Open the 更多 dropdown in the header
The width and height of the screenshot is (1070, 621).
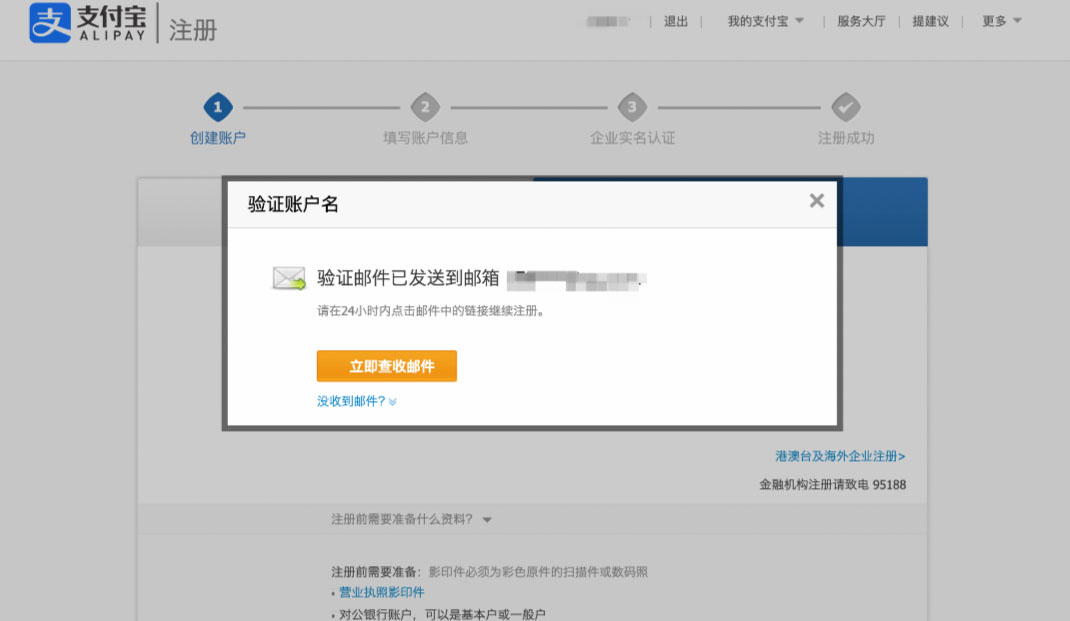pyautogui.click(x=999, y=20)
